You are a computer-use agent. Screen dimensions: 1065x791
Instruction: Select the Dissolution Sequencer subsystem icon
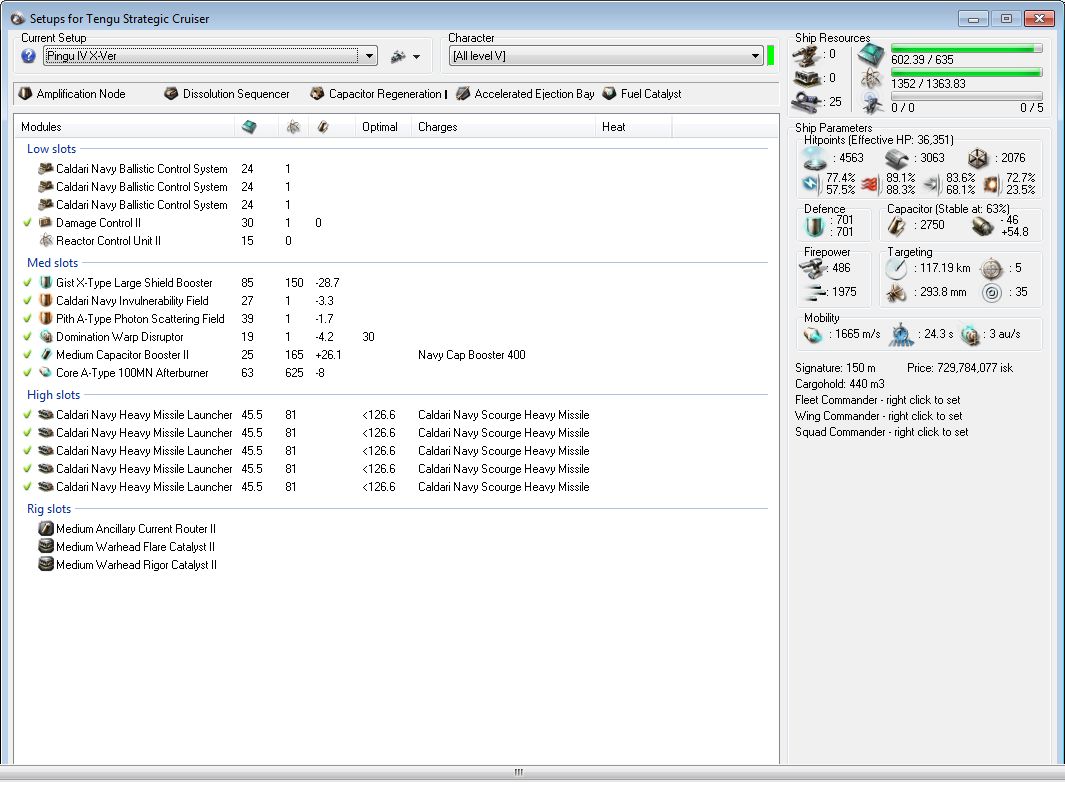coord(171,94)
